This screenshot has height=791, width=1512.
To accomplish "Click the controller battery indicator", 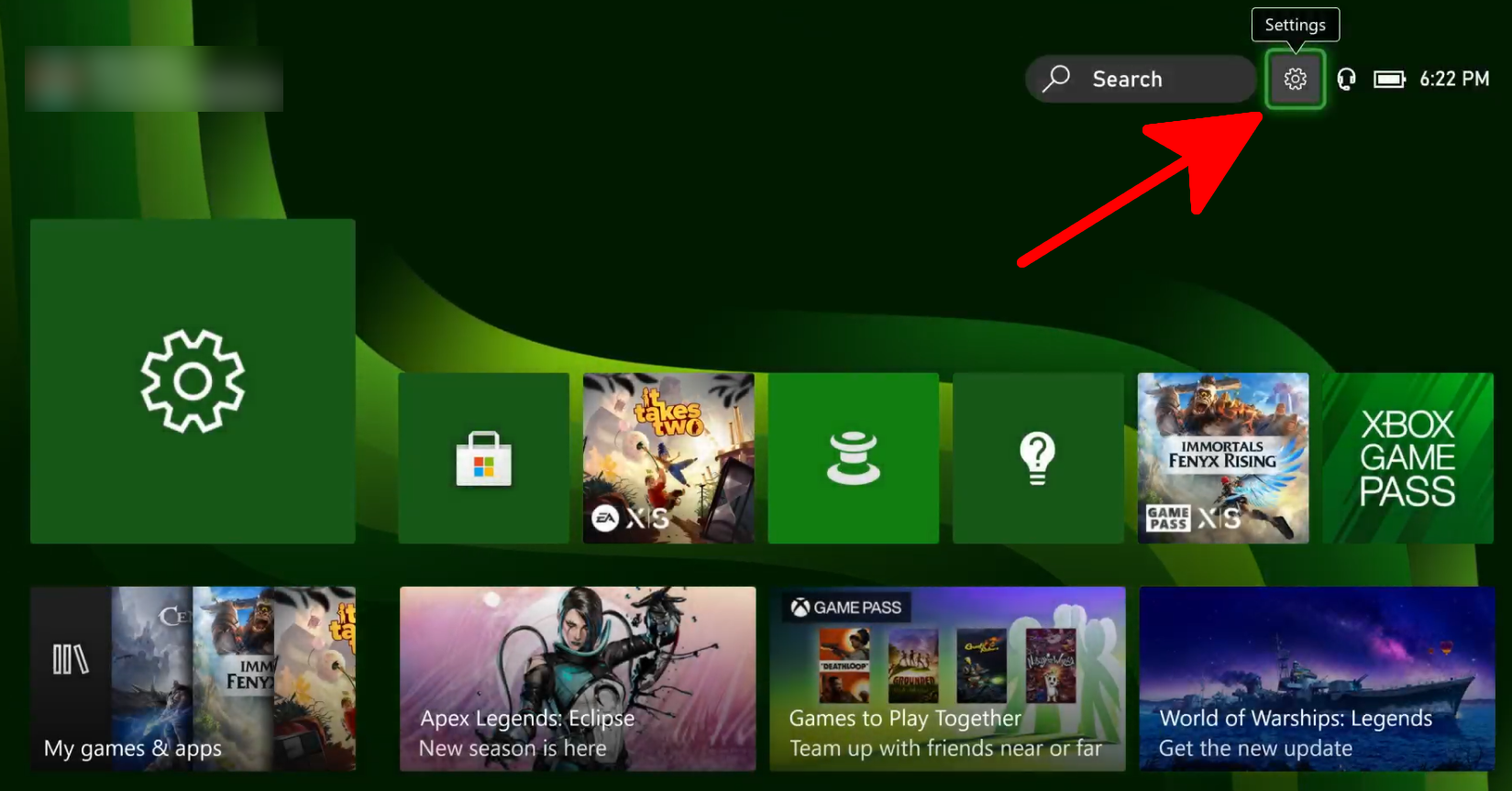I will [x=1389, y=80].
